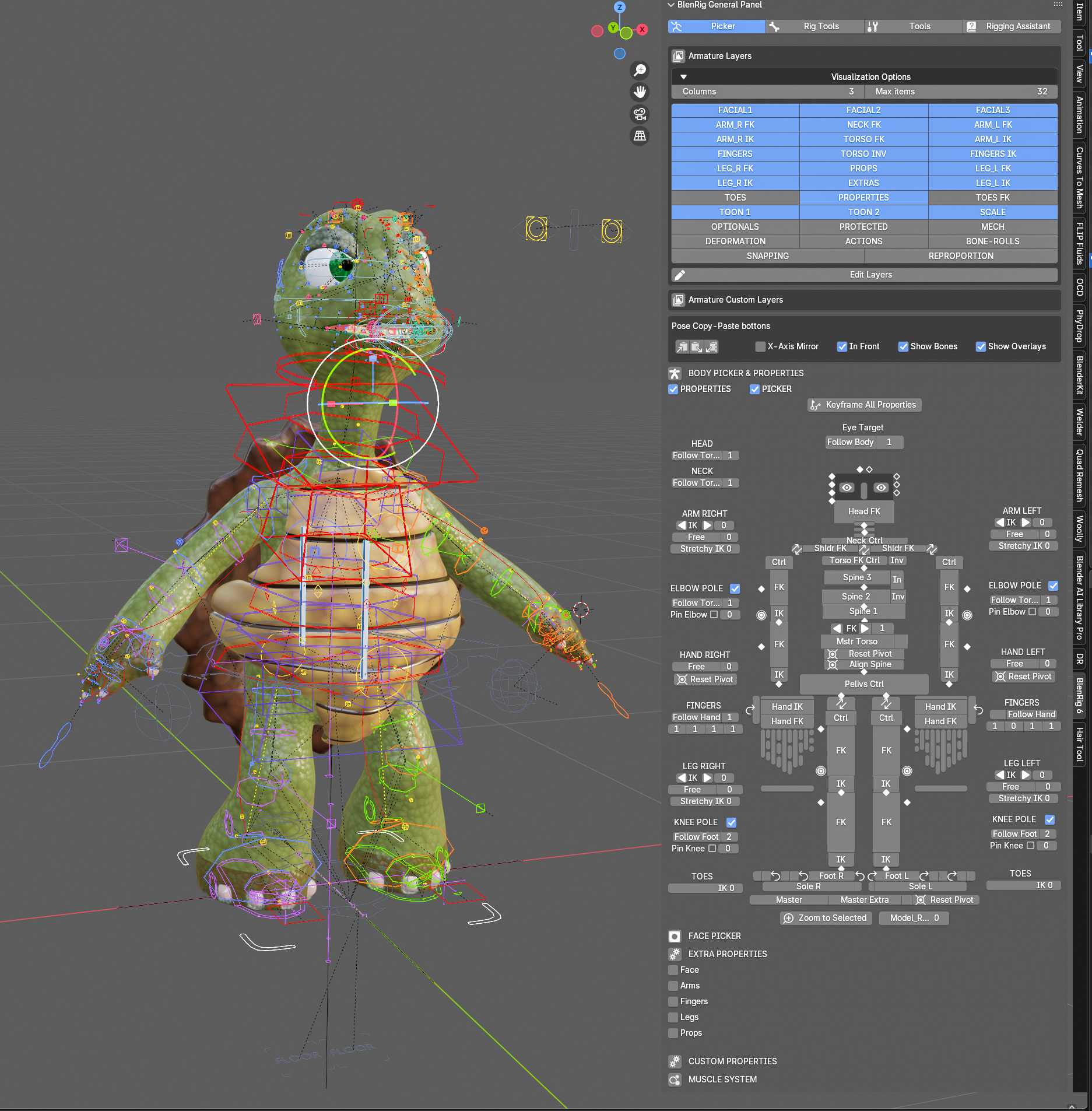Click the pan view hand icon
The width and height of the screenshot is (1092, 1111).
[640, 92]
